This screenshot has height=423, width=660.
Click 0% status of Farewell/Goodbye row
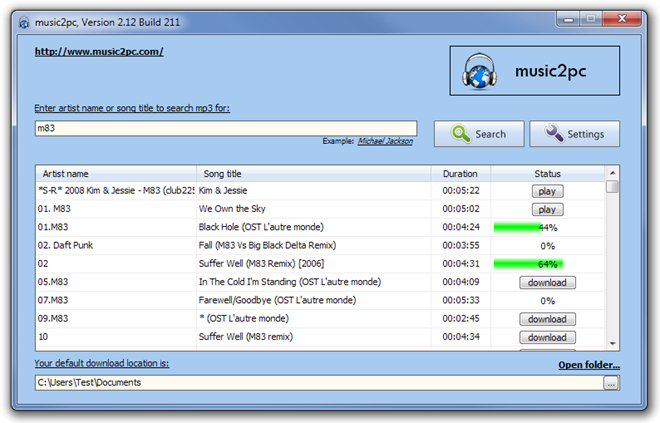[548, 301]
